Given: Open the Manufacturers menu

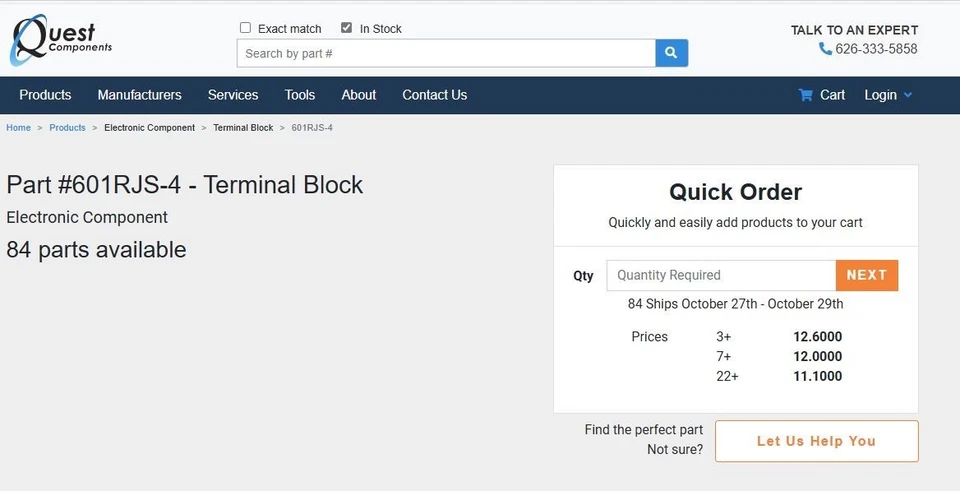Looking at the screenshot, I should coord(140,95).
